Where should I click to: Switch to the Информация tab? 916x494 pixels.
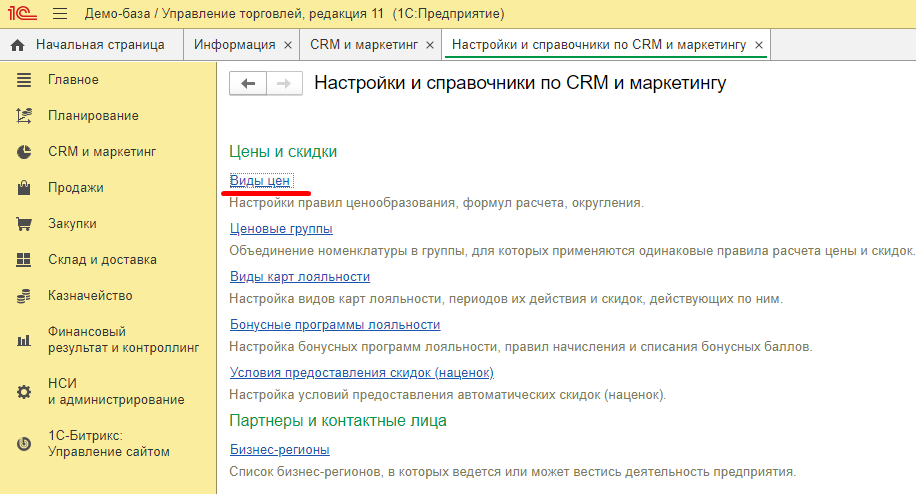coord(234,45)
